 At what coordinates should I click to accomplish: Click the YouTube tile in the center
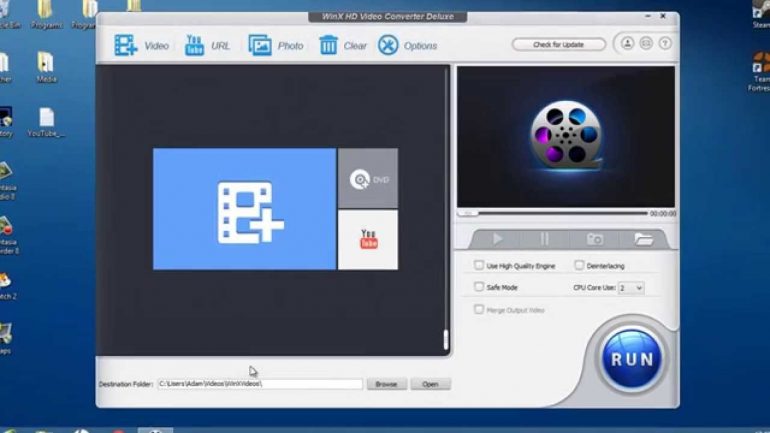(x=368, y=240)
